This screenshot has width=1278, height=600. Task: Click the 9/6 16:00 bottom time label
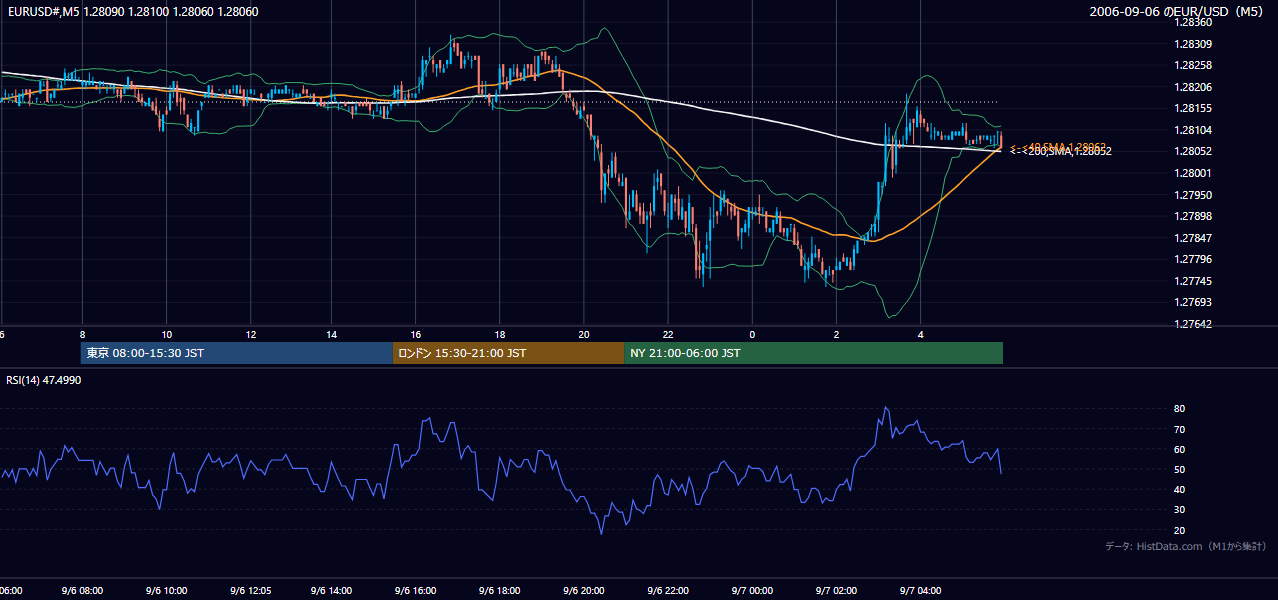click(x=416, y=591)
